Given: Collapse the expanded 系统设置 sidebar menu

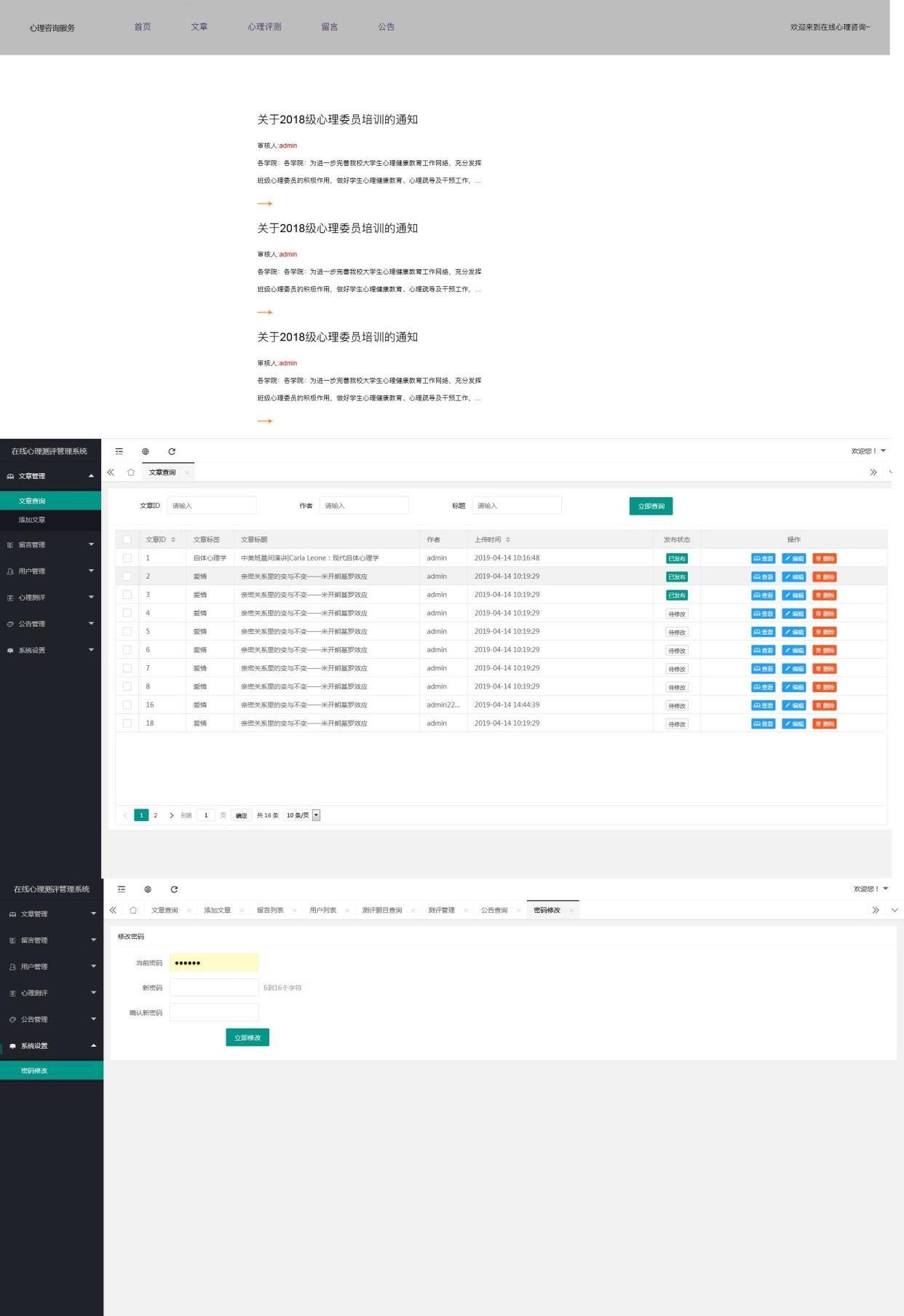Looking at the screenshot, I should (x=93, y=1046).
